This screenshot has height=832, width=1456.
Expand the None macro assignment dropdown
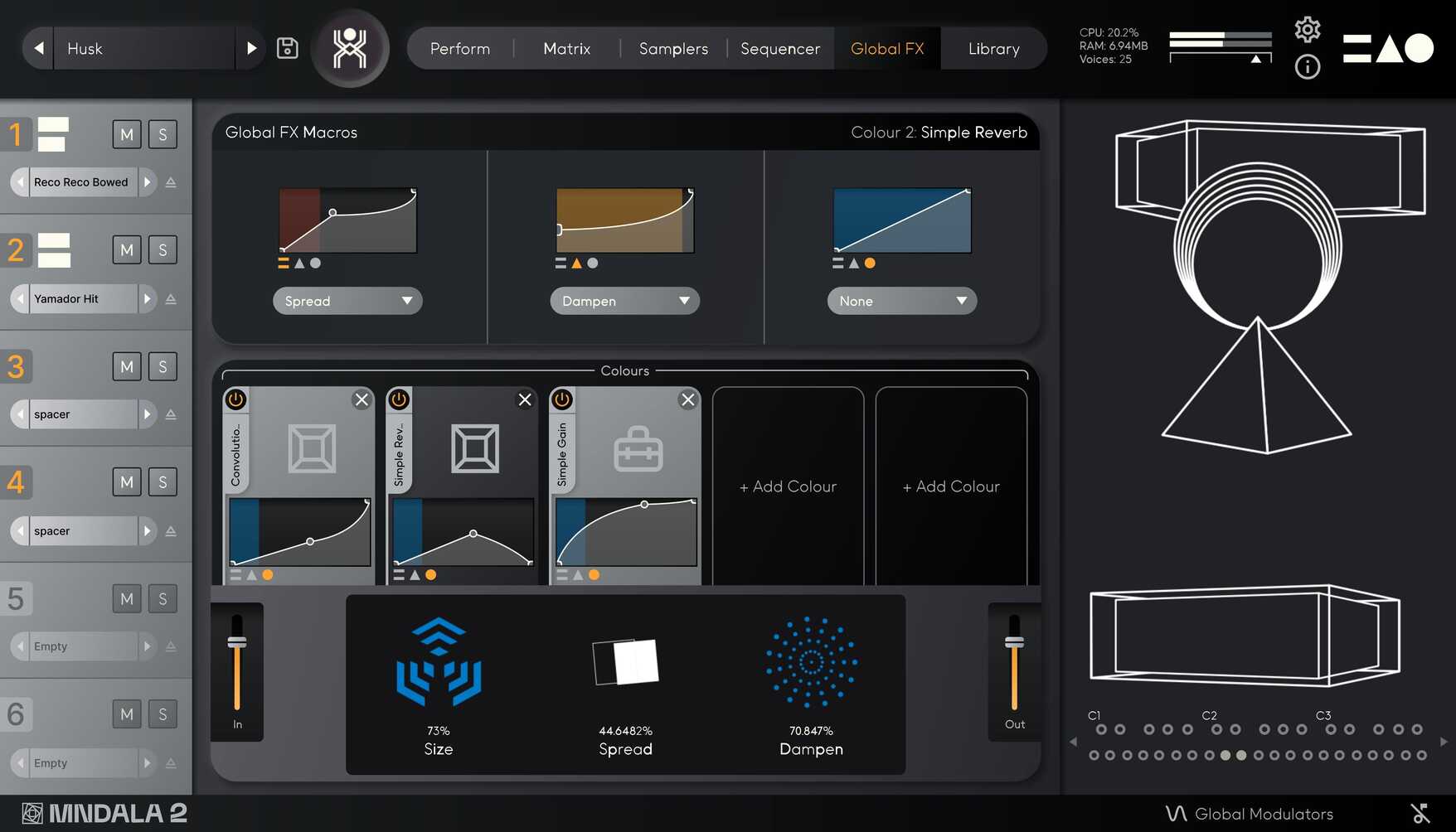(x=901, y=301)
